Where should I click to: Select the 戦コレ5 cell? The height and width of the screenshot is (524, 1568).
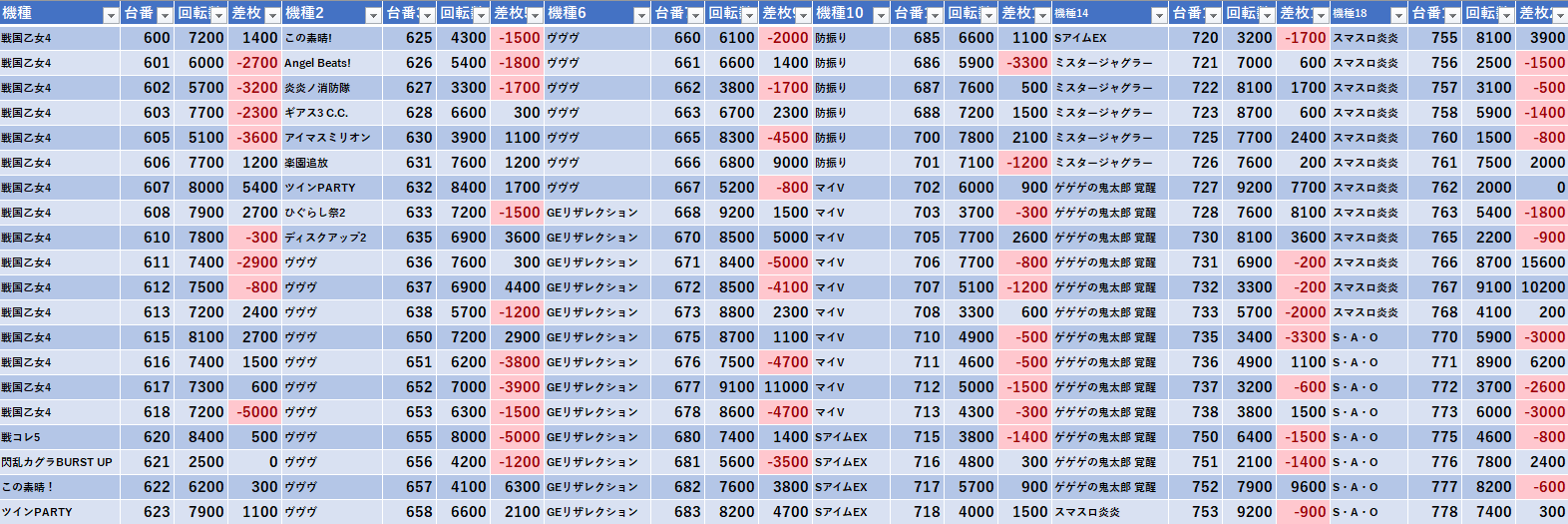pos(60,437)
